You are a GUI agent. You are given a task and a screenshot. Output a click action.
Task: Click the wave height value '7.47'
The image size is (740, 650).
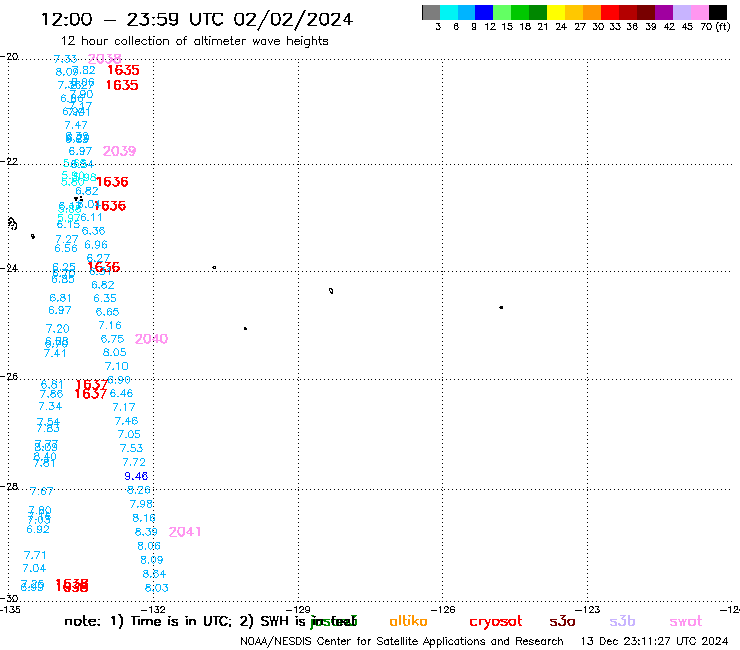[x=76, y=125]
